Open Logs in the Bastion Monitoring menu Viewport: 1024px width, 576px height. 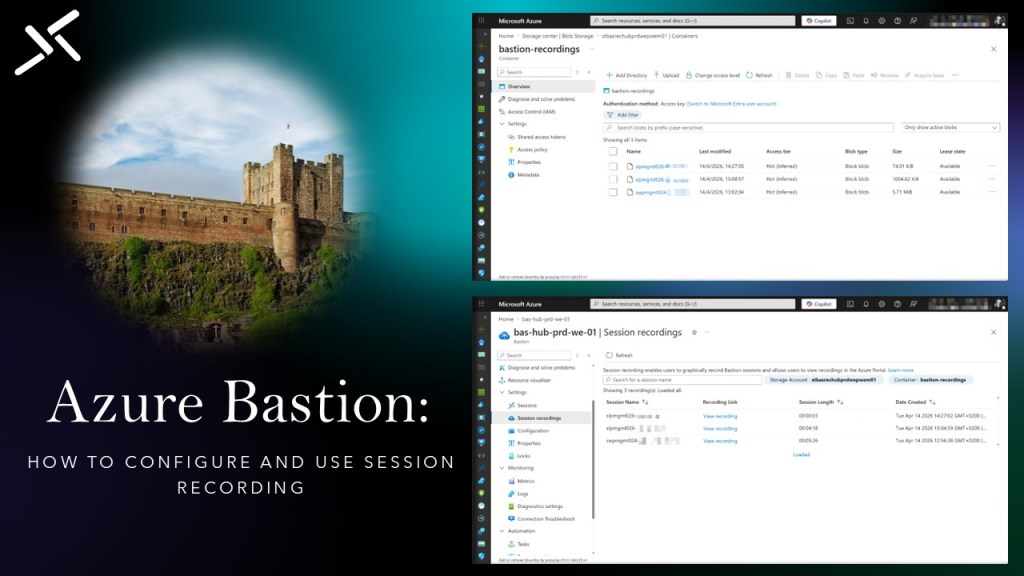click(522, 493)
